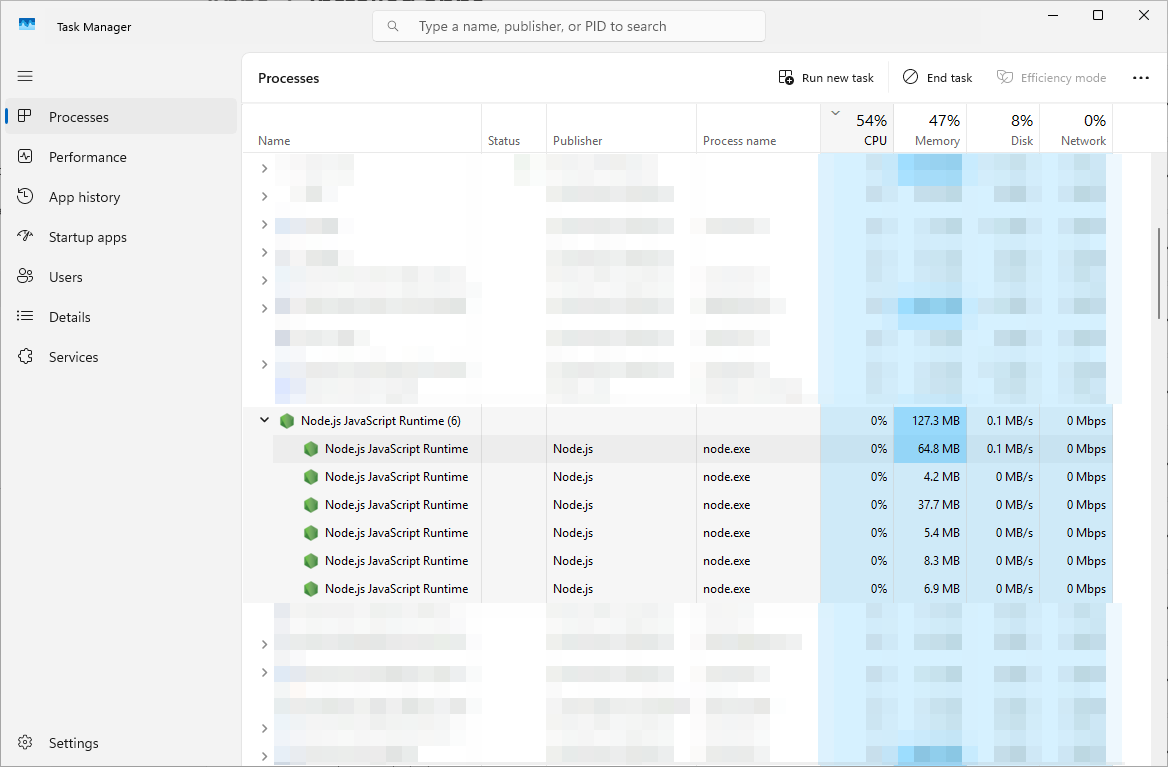Open the hamburger navigation menu
Screen dimensions: 1168x767
[x=25, y=76]
